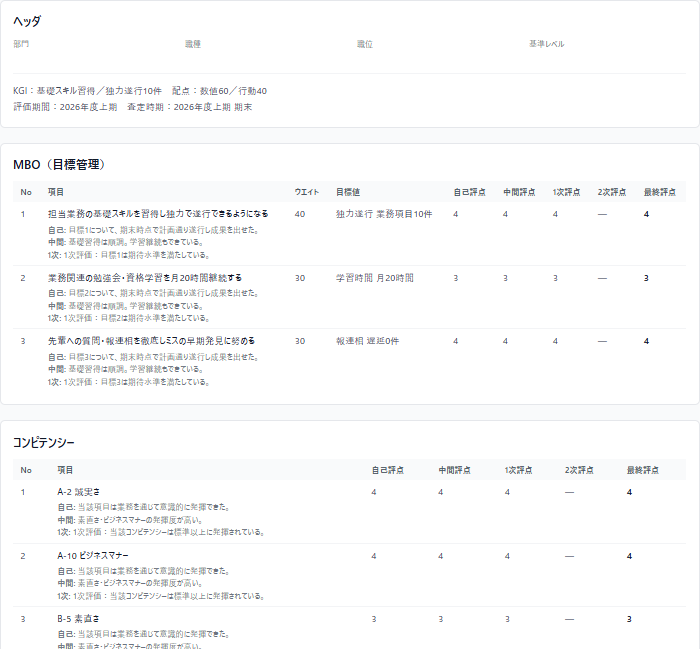Click final score 4 in MBO row 1
This screenshot has width=700, height=649.
646,214
